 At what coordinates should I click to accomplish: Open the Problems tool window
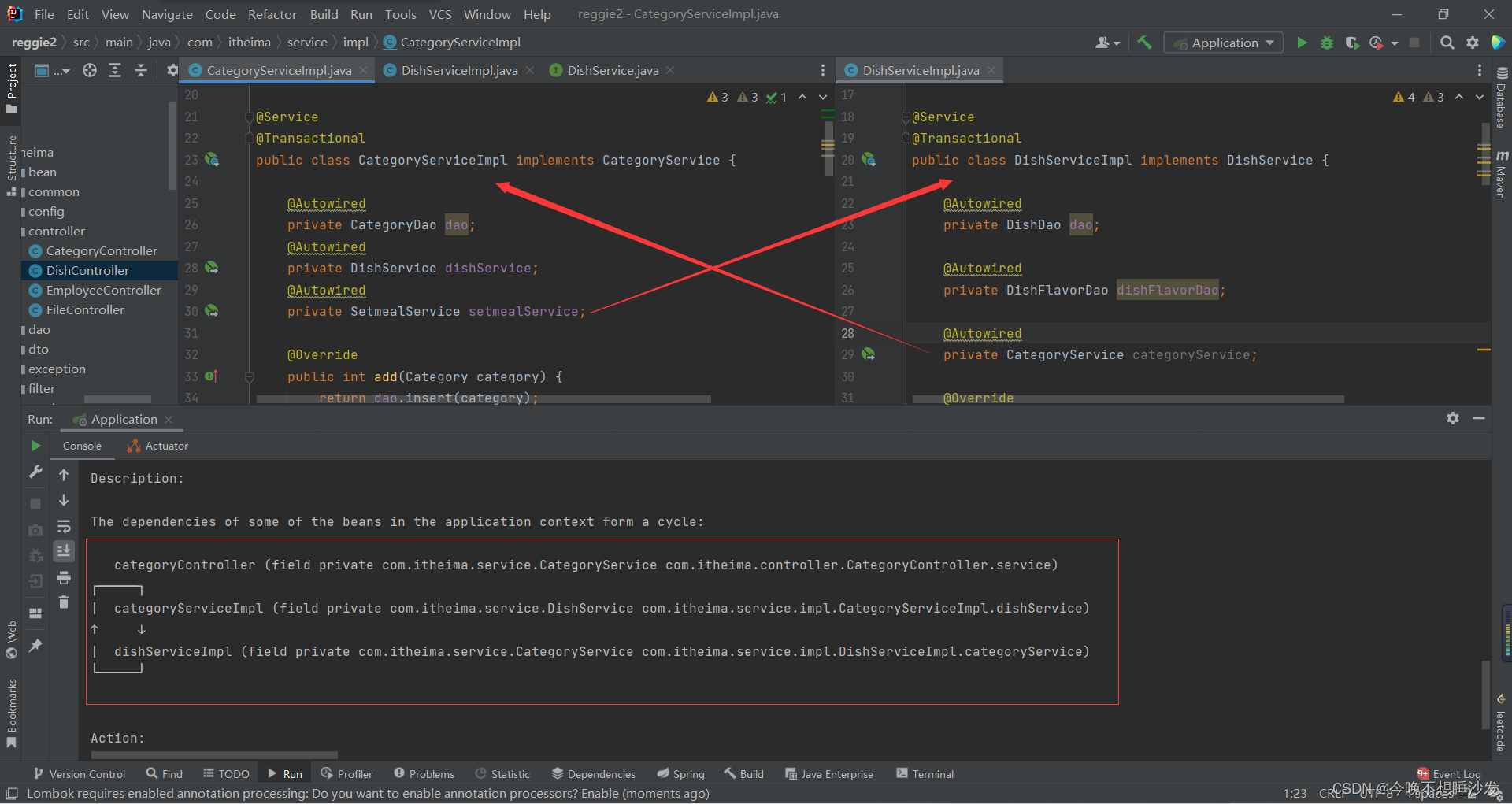point(424,774)
